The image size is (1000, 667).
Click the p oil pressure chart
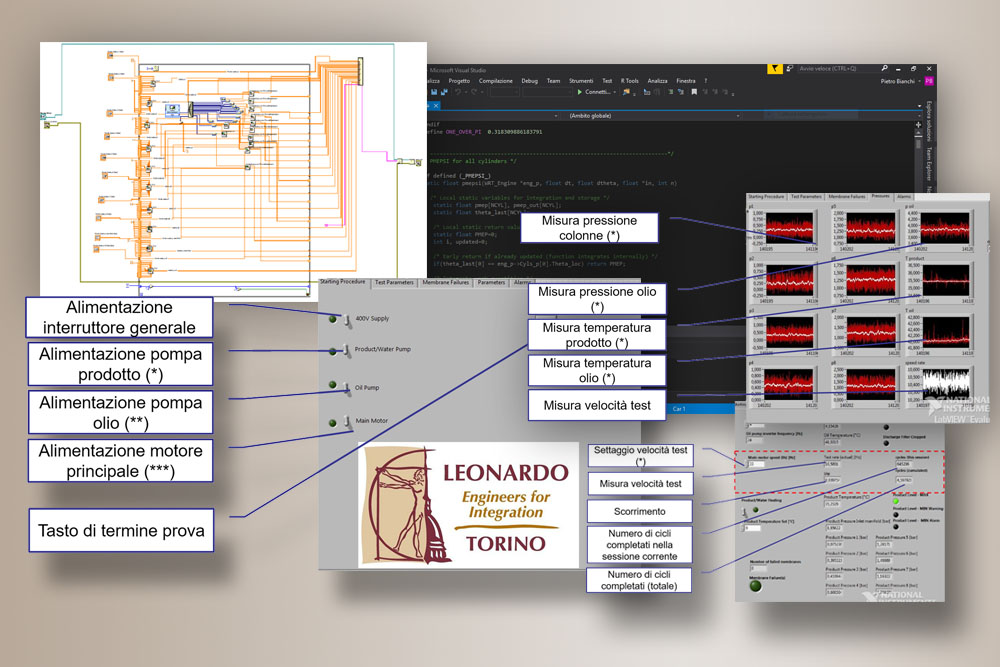(x=945, y=228)
